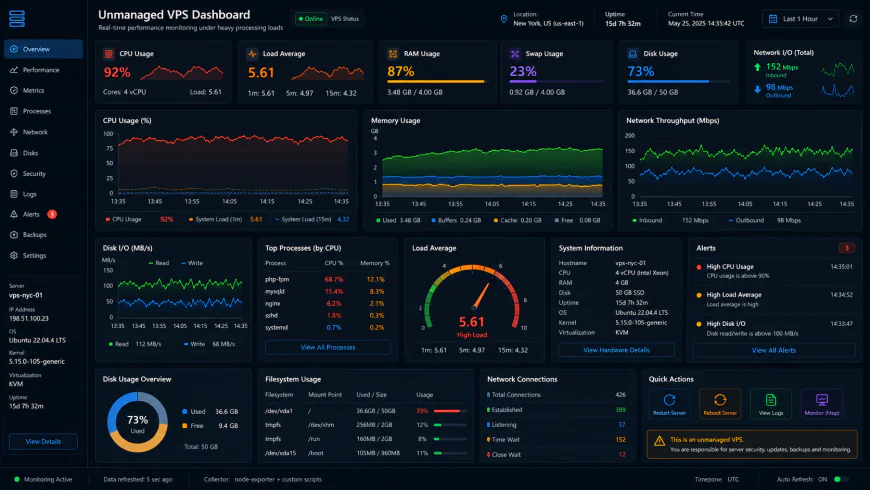
Task: Click the View Logs quick action icon
Action: 771,400
